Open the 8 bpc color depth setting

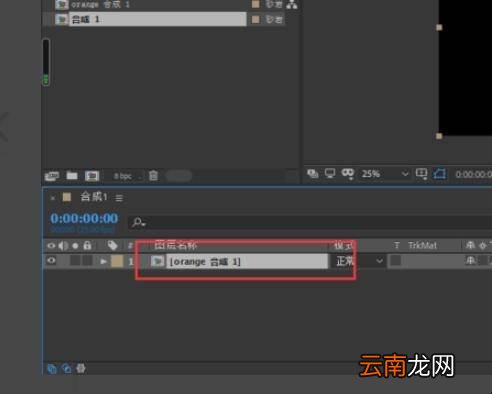(123, 176)
